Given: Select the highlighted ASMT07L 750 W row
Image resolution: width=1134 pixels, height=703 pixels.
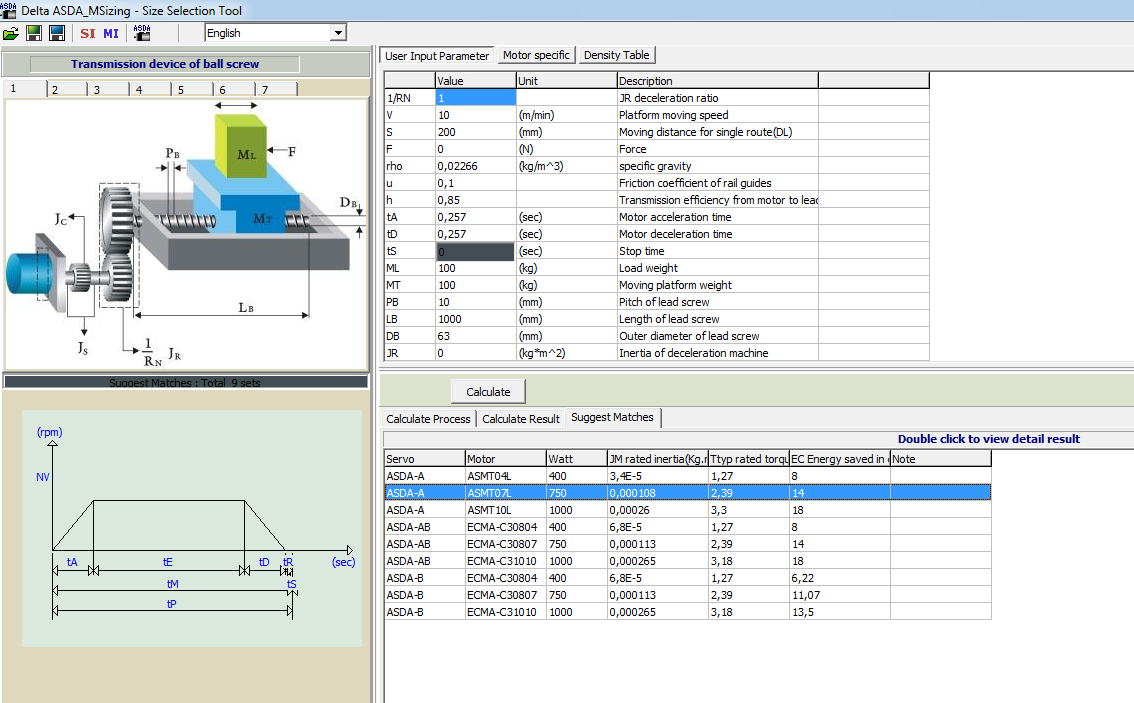Looking at the screenshot, I should [x=688, y=493].
